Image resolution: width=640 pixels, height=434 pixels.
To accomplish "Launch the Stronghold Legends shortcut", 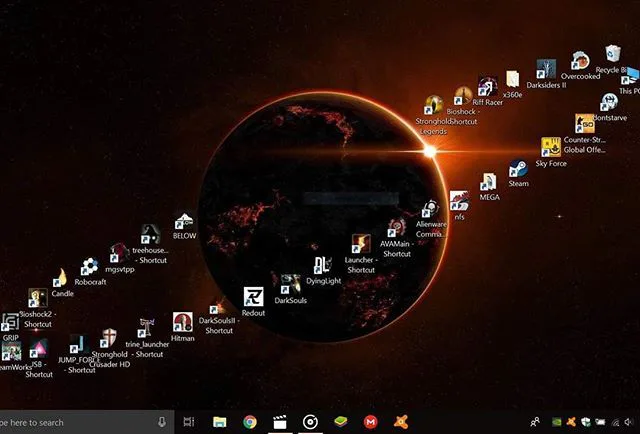I will pos(433,105).
